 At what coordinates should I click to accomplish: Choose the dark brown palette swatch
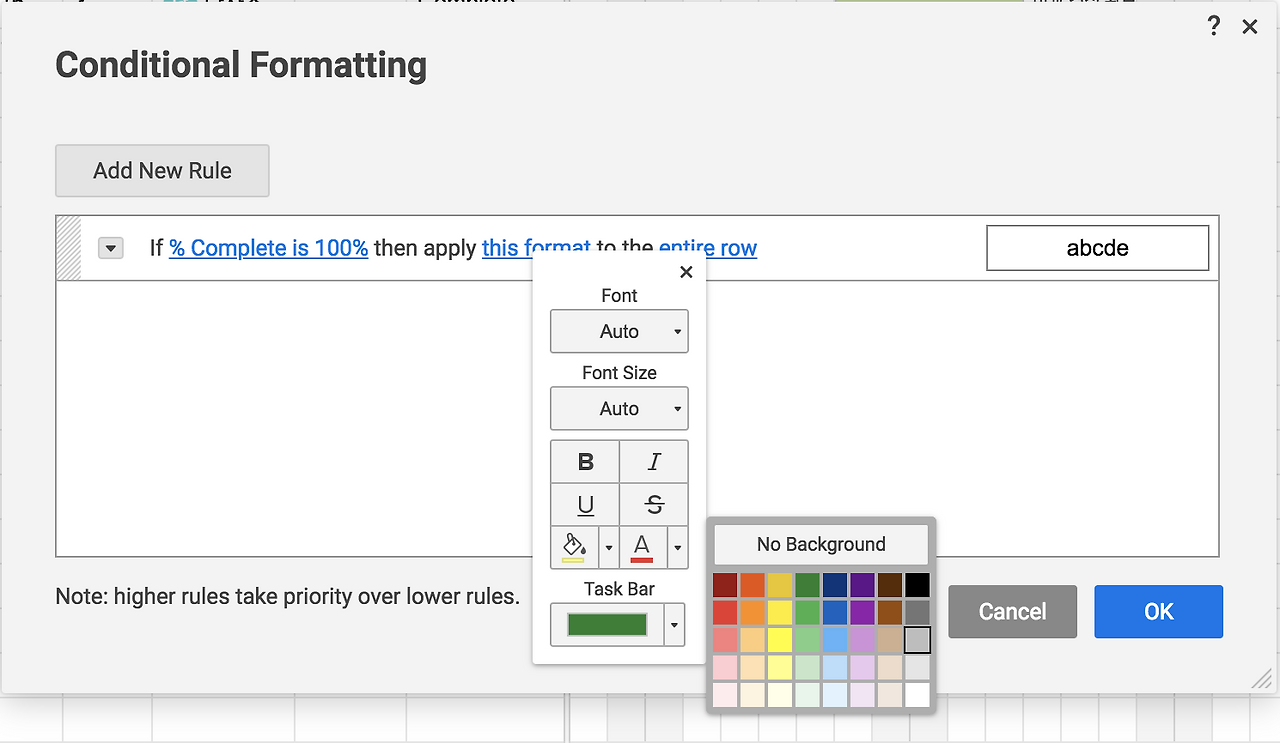890,585
